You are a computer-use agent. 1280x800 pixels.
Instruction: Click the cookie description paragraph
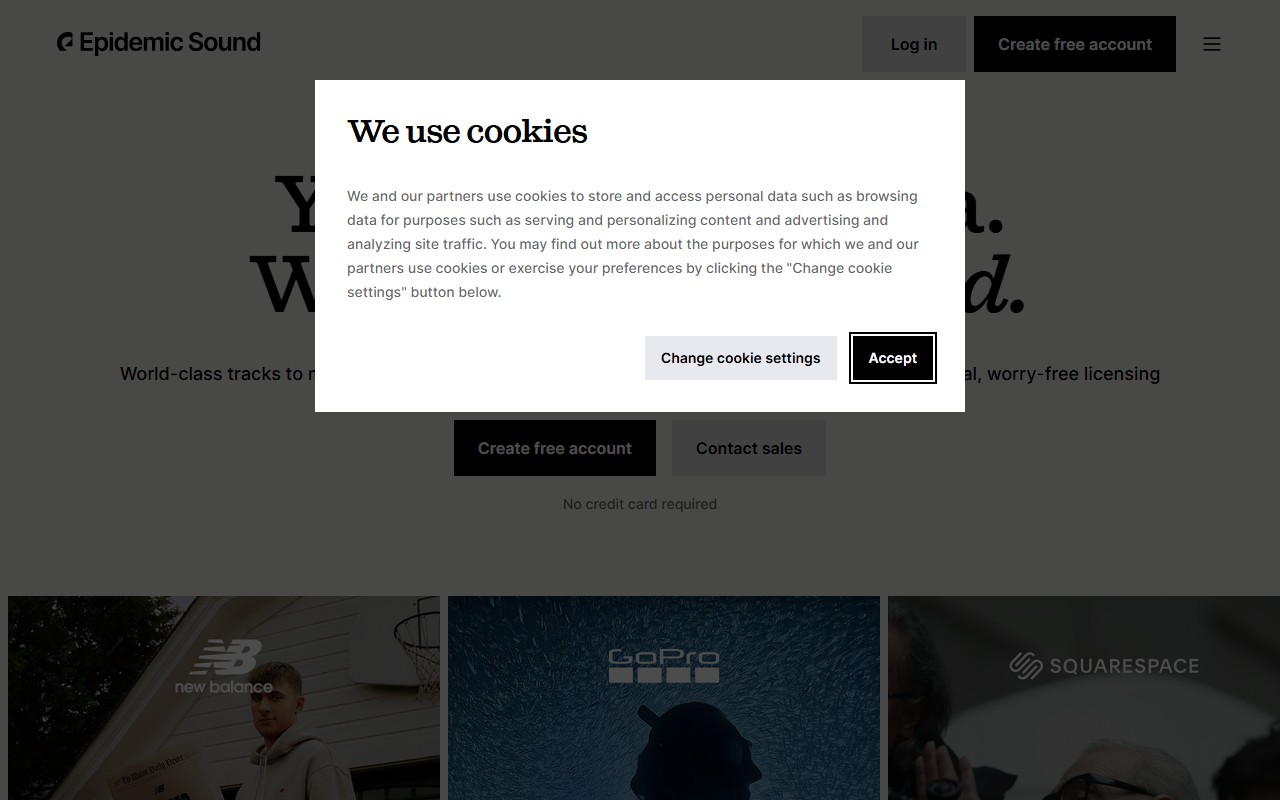click(x=633, y=244)
